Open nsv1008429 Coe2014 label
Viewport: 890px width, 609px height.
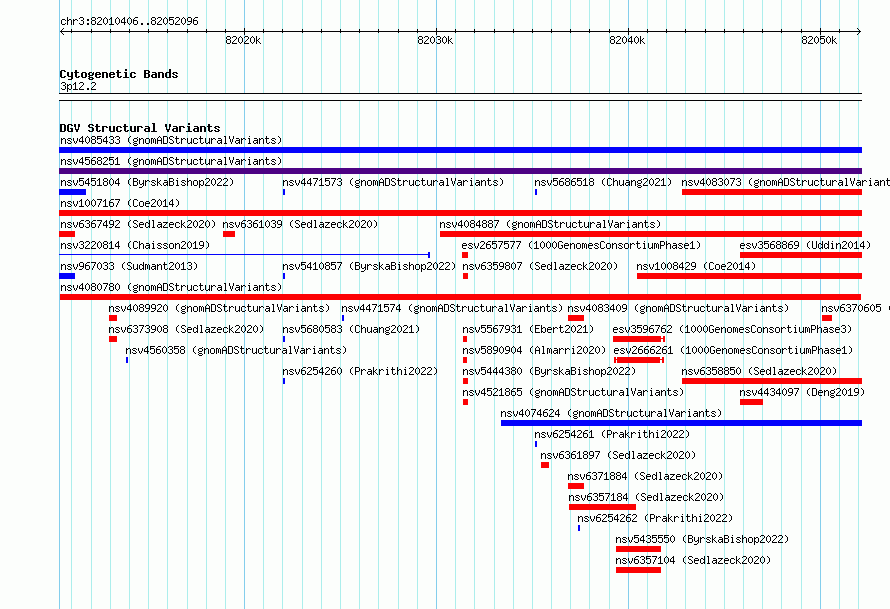point(696,266)
